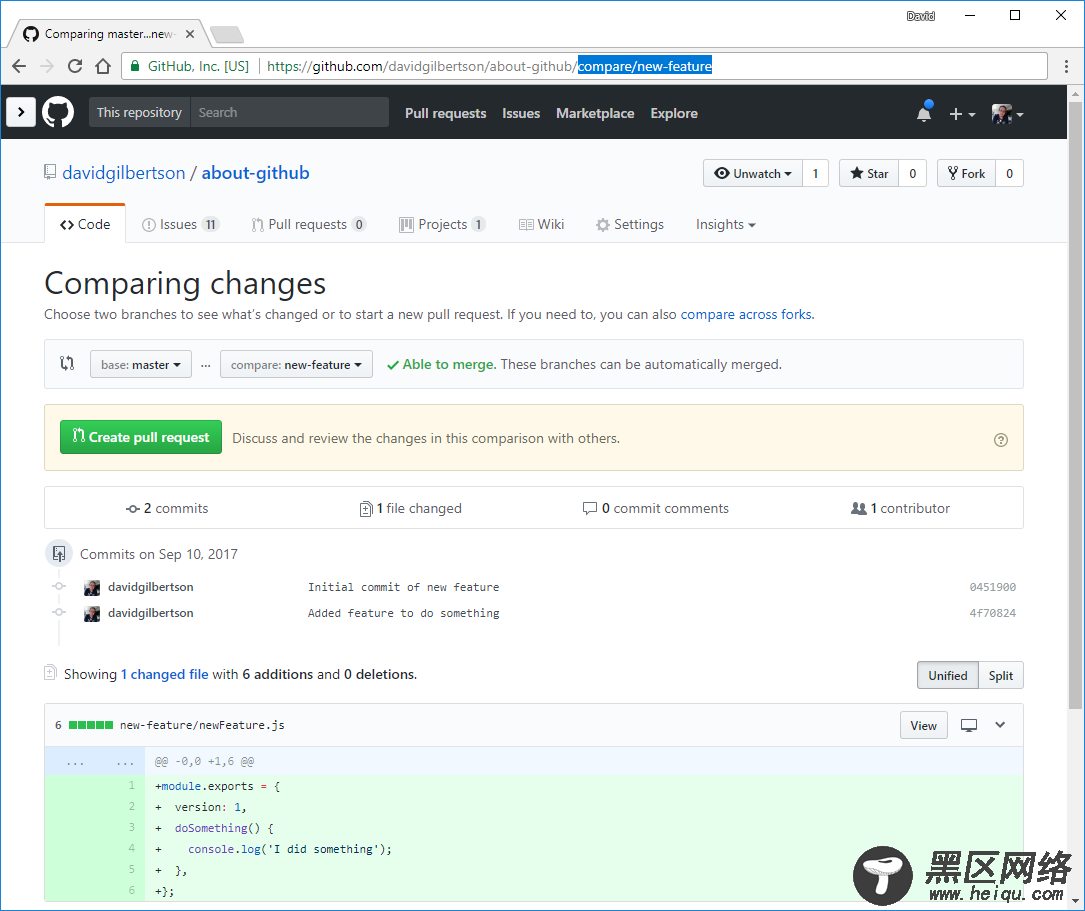
Task: Open about-github repository link
Action: coord(255,173)
